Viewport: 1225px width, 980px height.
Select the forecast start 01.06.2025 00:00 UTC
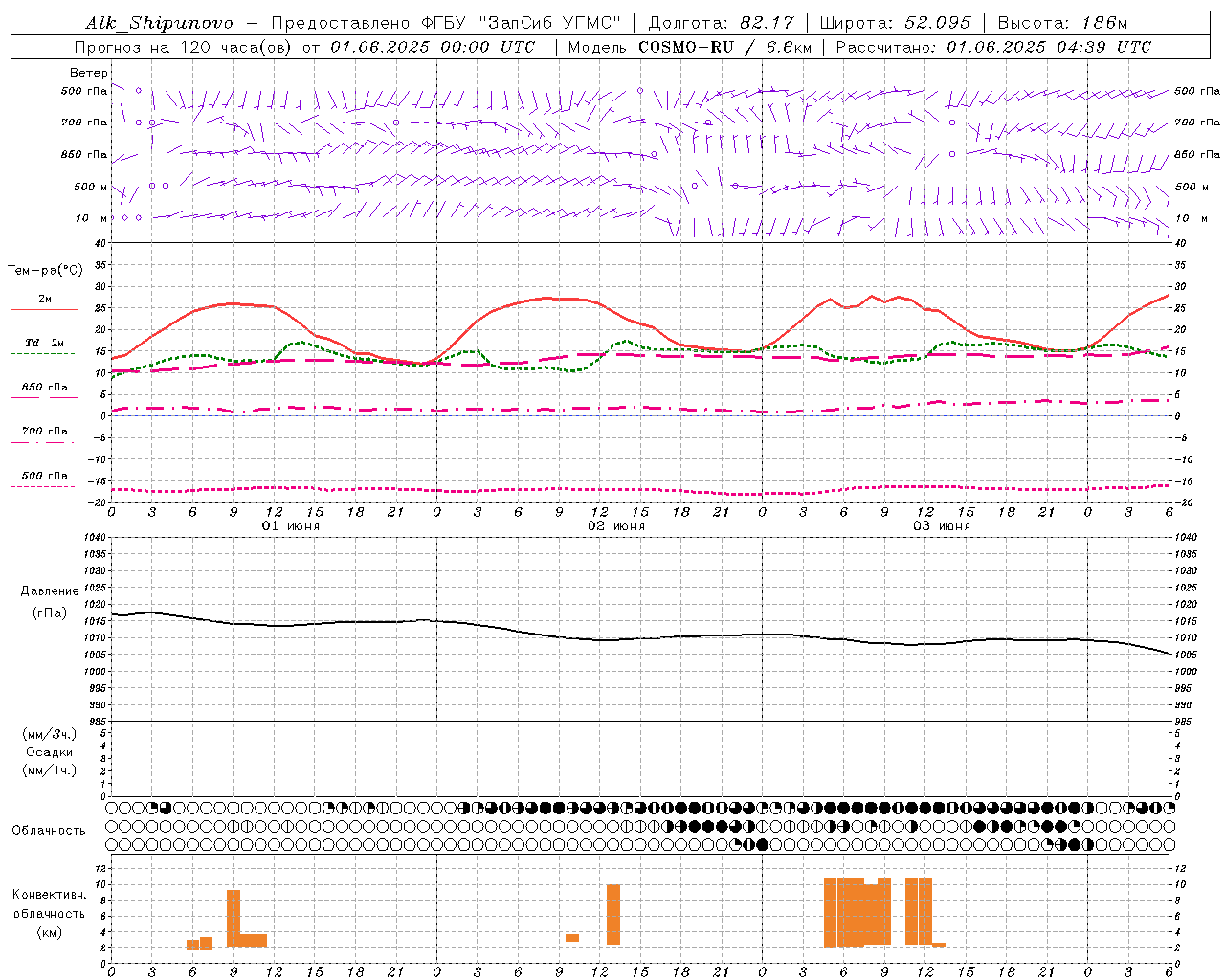[x=433, y=47]
